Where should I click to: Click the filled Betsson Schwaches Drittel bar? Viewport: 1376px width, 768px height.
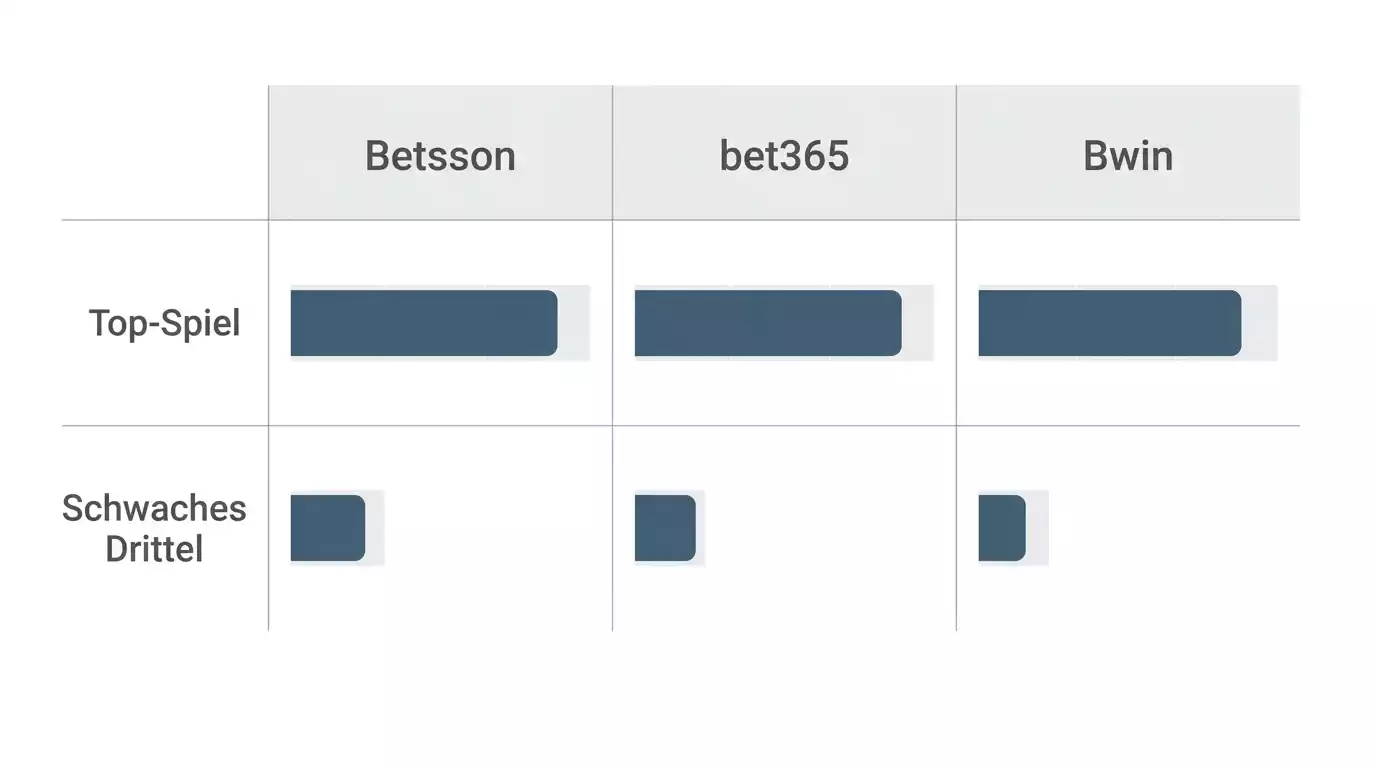pyautogui.click(x=328, y=528)
